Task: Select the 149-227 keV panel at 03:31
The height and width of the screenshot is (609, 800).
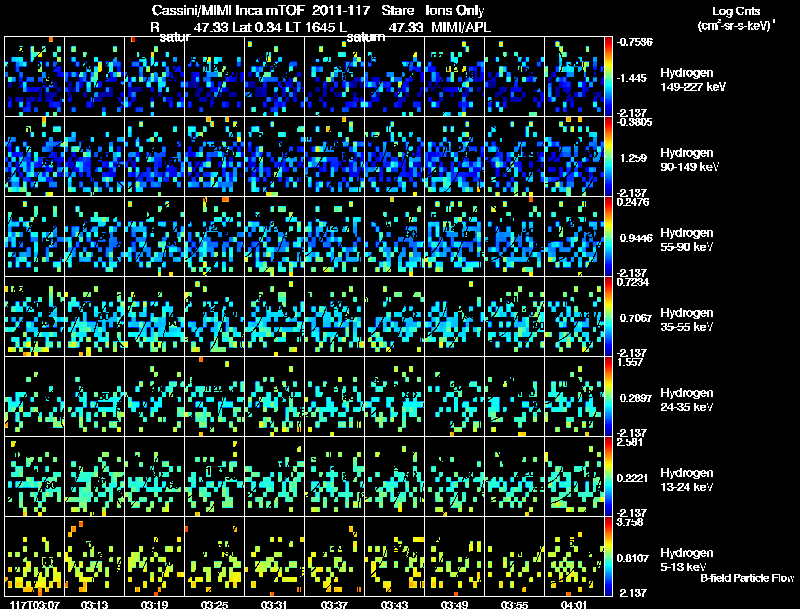Action: pos(274,77)
